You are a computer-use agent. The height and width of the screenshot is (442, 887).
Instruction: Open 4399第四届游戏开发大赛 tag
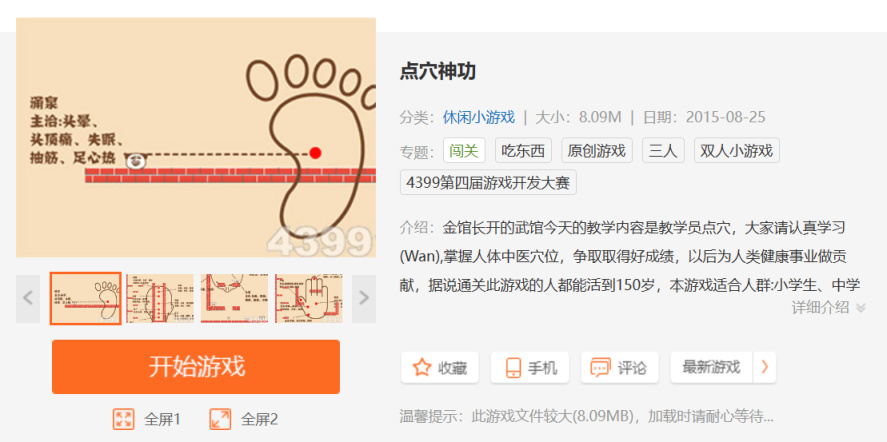click(x=488, y=182)
